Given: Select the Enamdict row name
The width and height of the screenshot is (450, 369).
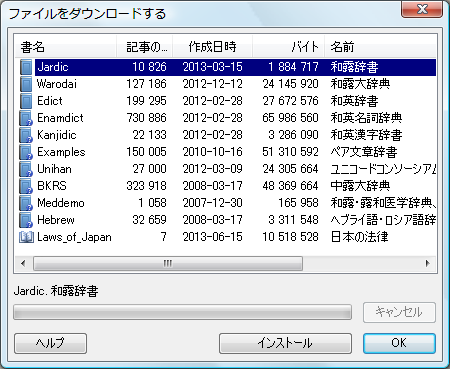Looking at the screenshot, I should coord(60,118).
